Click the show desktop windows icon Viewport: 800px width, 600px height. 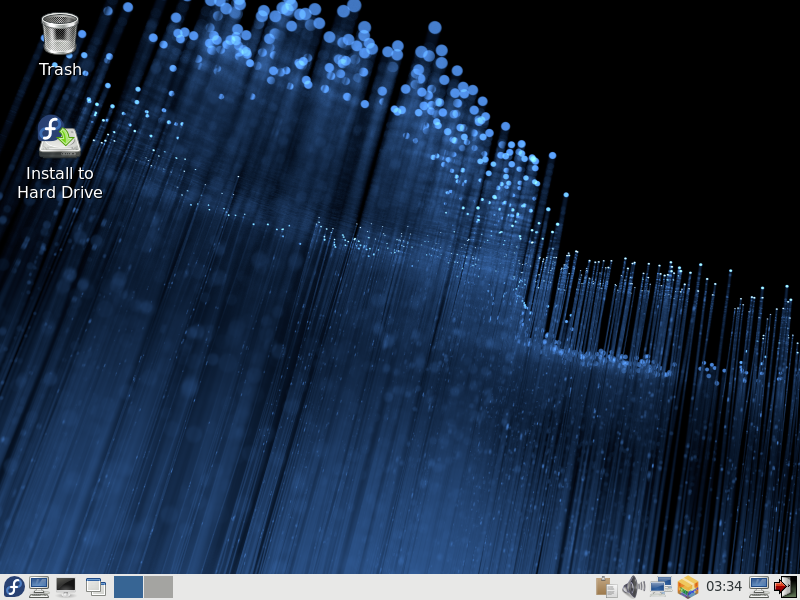pos(96,587)
